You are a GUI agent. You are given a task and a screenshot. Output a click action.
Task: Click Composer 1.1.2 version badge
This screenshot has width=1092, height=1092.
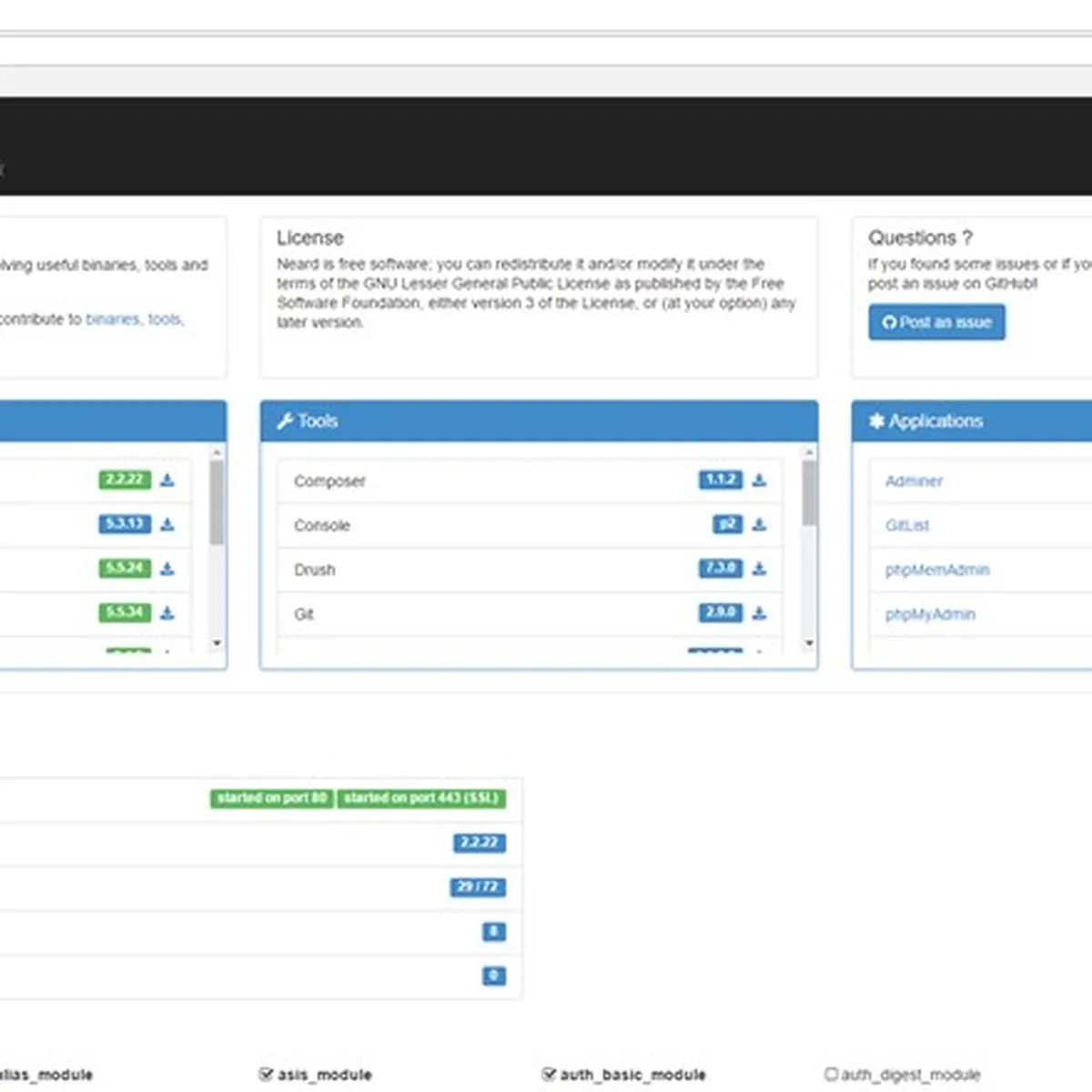tap(721, 480)
